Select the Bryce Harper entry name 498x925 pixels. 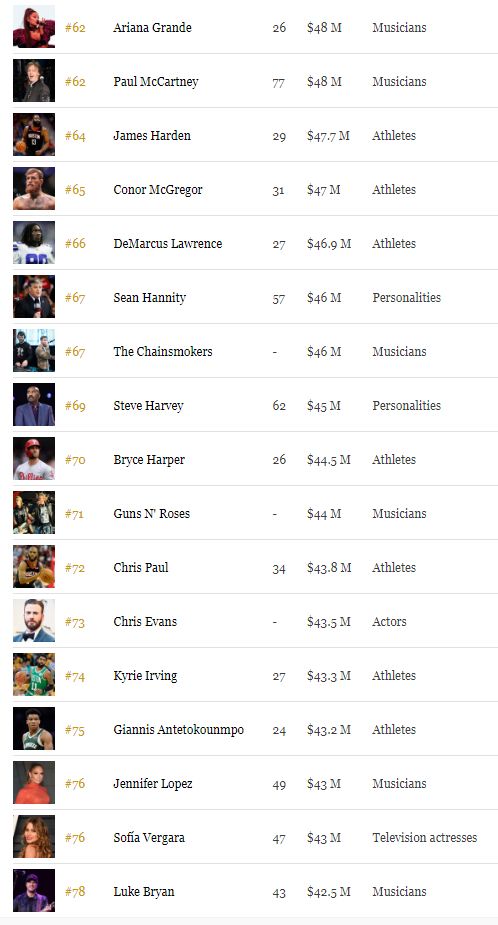click(149, 460)
